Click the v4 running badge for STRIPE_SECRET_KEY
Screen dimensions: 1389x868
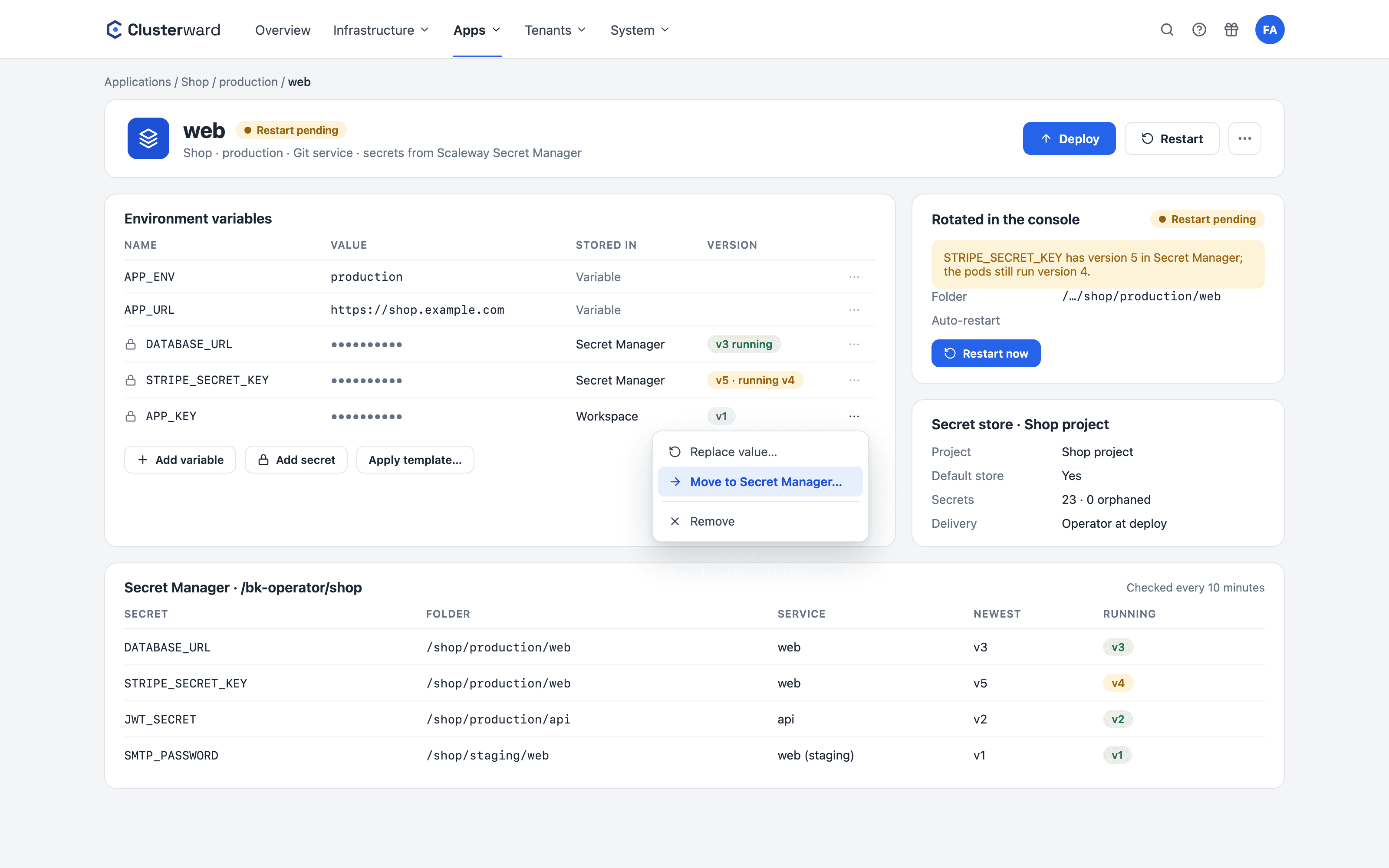pyautogui.click(x=1118, y=683)
